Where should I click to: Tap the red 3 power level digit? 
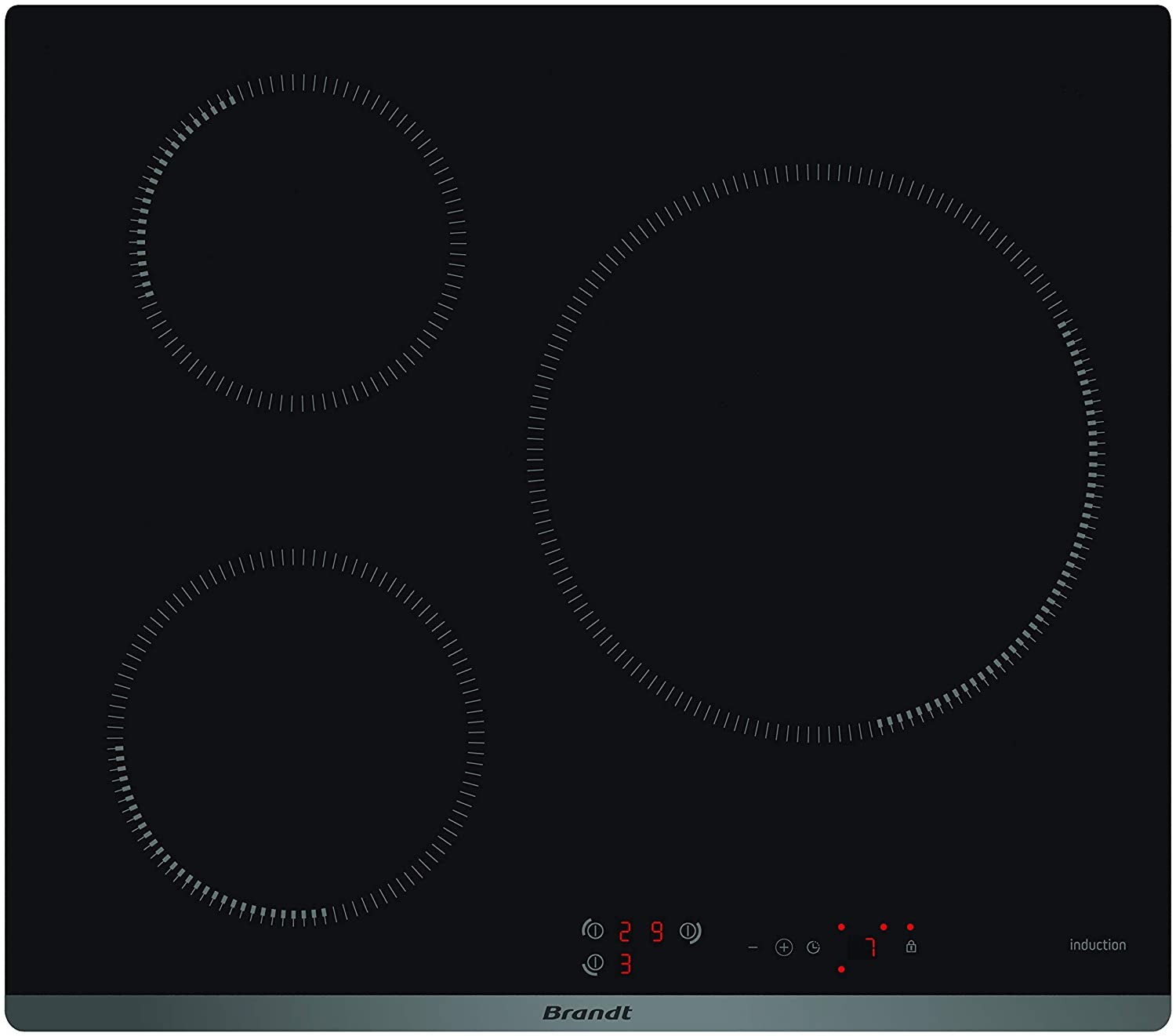click(x=626, y=963)
